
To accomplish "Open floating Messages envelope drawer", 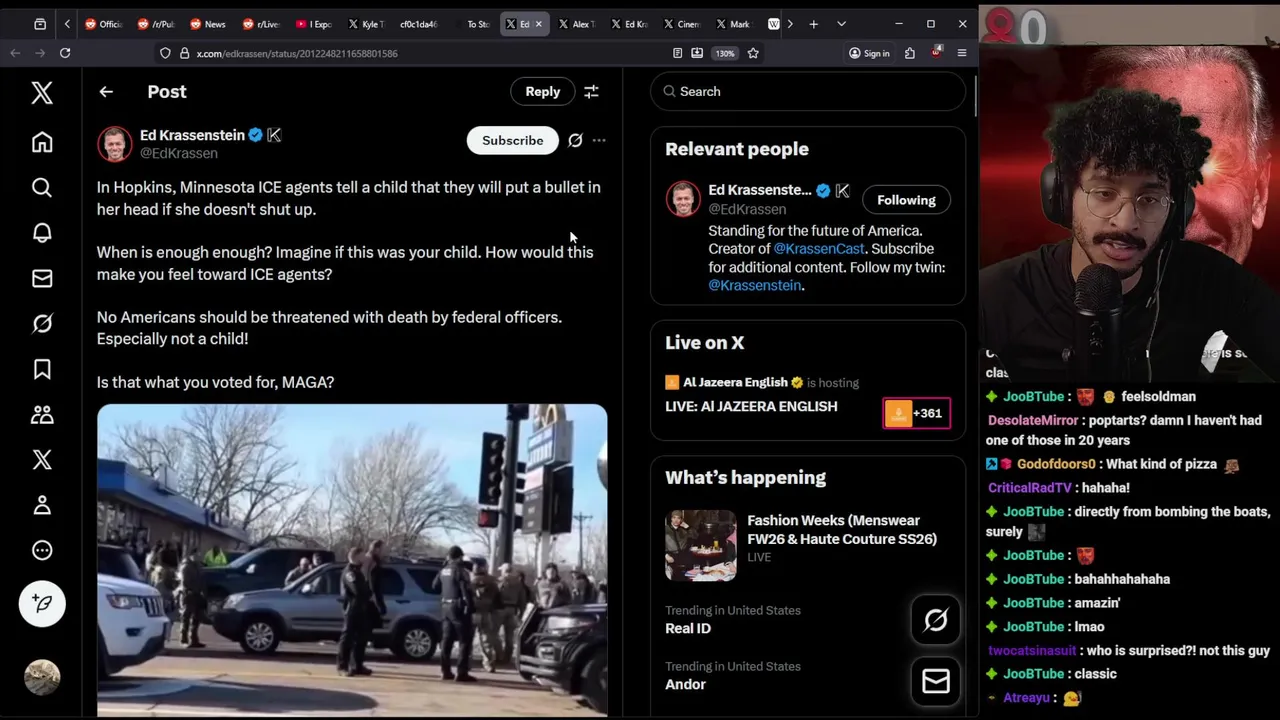I will point(936,681).
